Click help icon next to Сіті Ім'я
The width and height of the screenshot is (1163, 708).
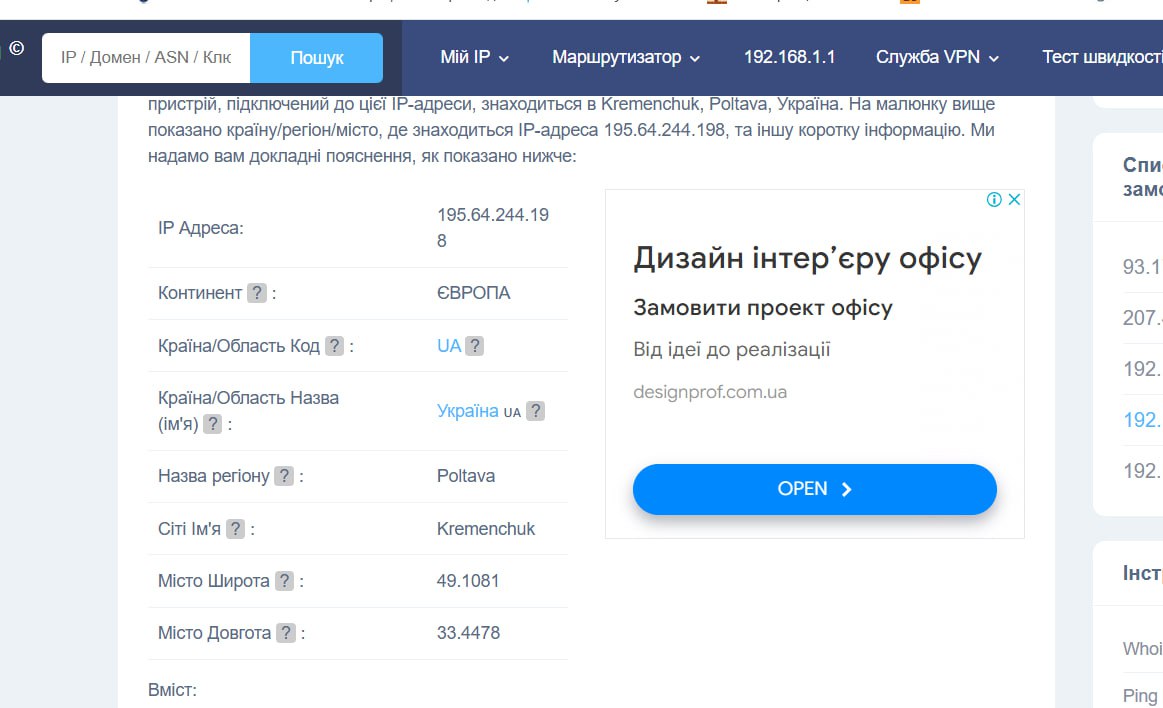click(x=235, y=529)
